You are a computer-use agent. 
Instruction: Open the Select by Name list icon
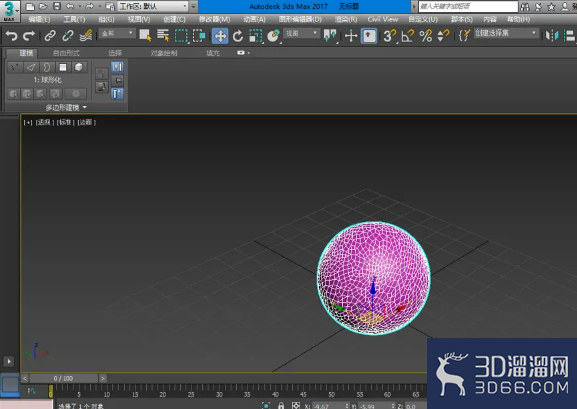pyautogui.click(x=163, y=36)
